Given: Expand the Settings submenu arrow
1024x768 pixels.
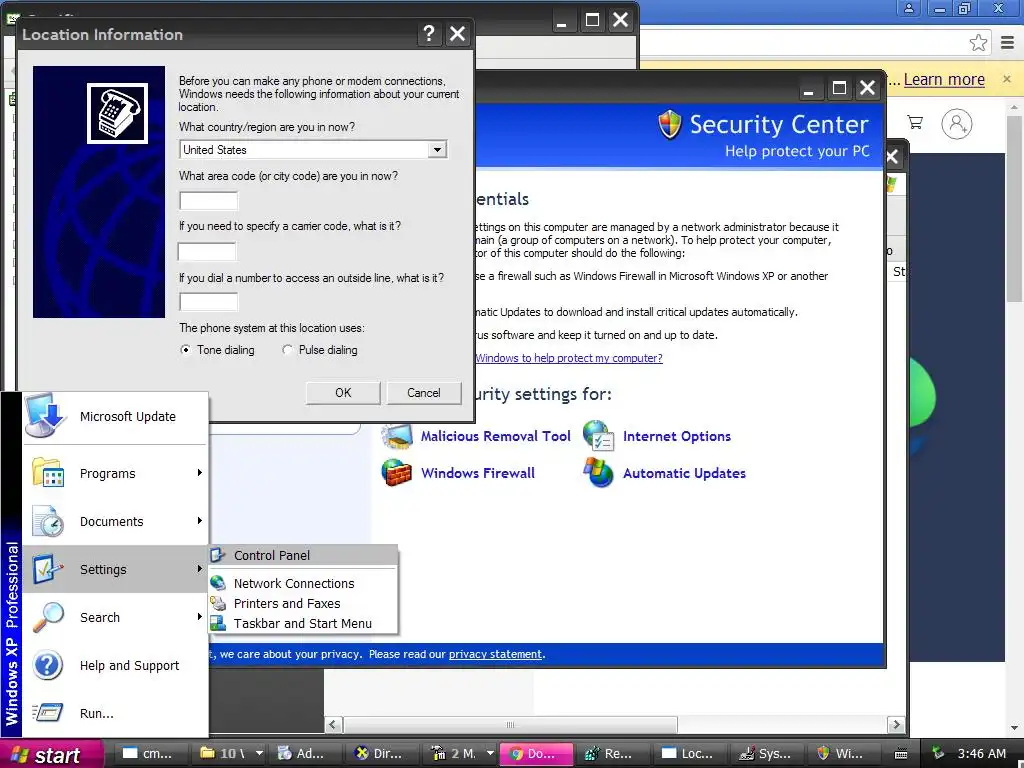Looking at the screenshot, I should (x=200, y=568).
